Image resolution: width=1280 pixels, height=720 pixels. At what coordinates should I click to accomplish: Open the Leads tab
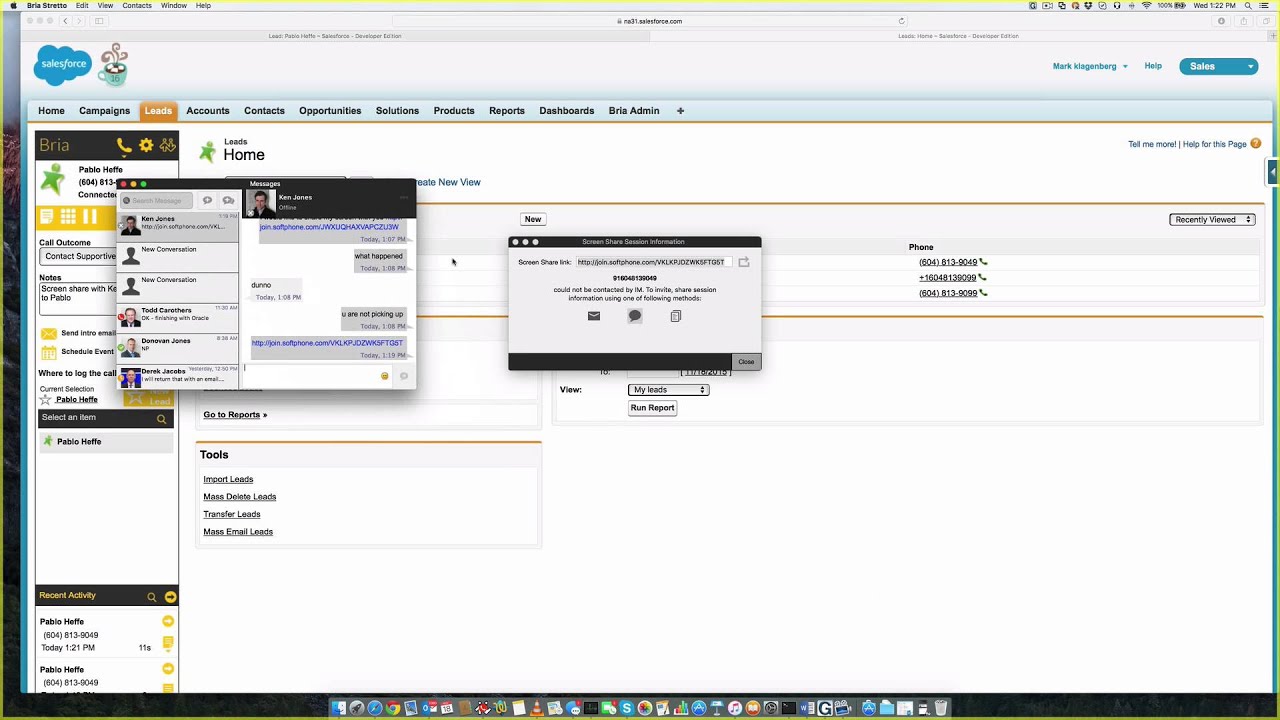[158, 111]
